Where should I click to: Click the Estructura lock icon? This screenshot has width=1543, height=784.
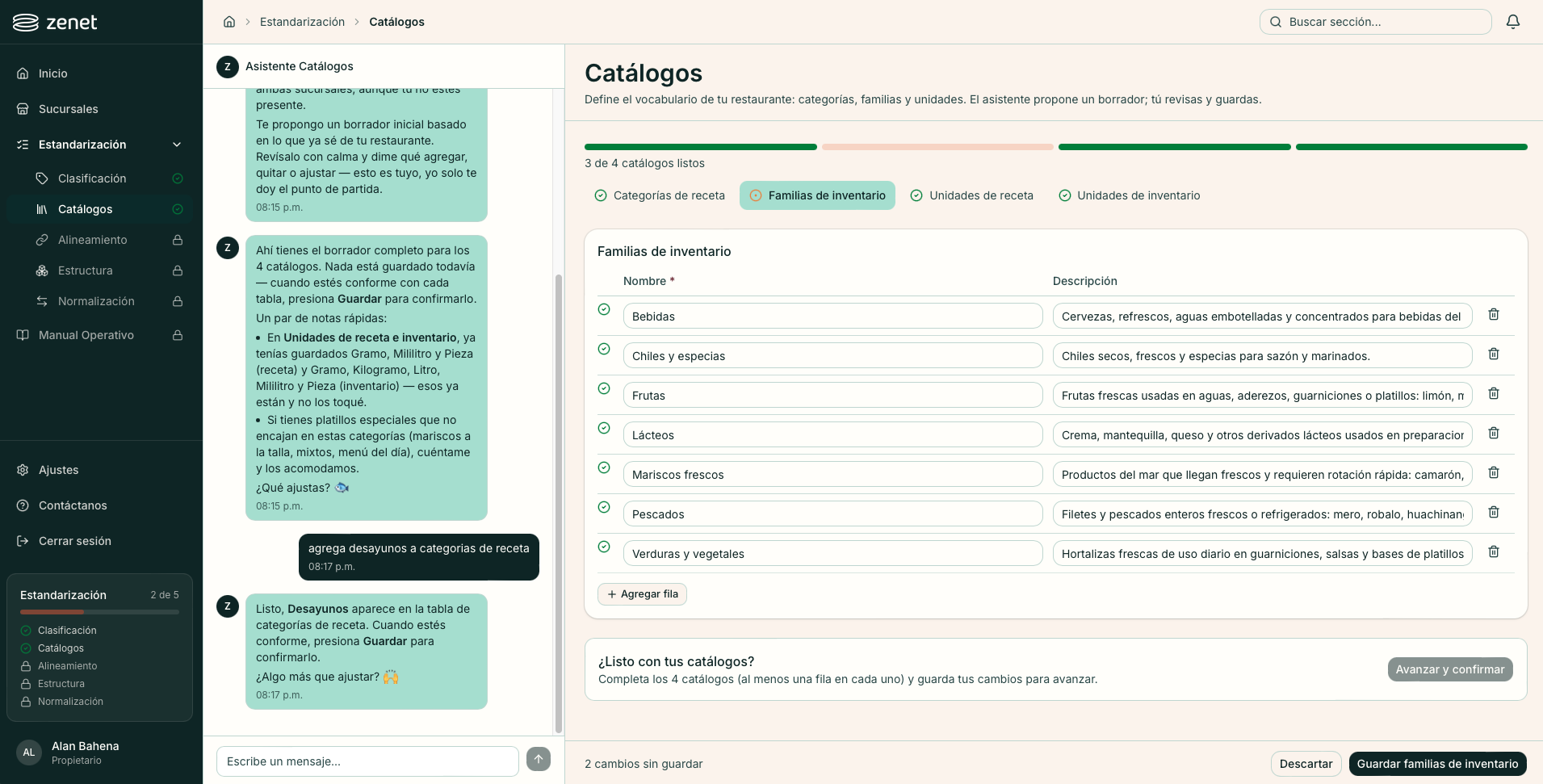point(178,270)
